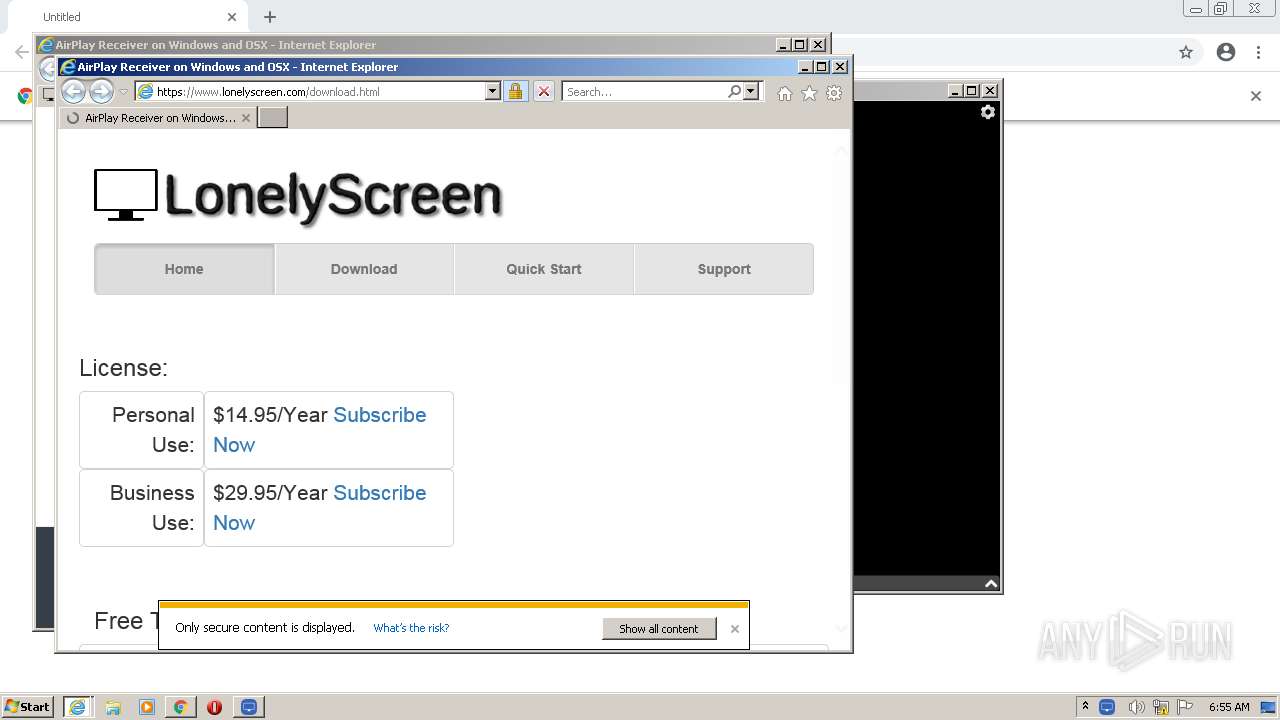Click Subscribe Now for Personal Use
The height and width of the screenshot is (720, 1280).
coord(379,415)
